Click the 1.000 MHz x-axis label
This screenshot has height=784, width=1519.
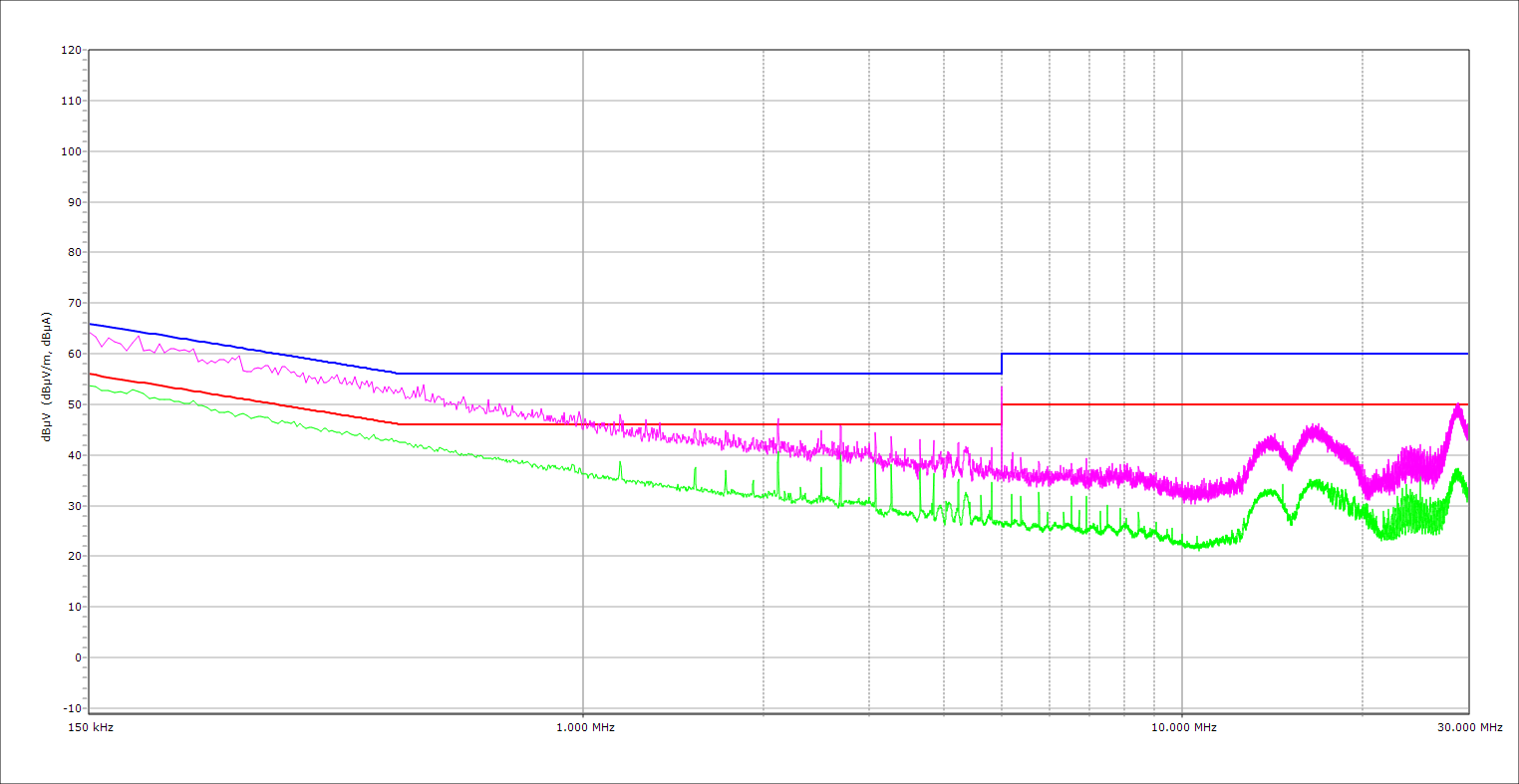click(x=584, y=727)
